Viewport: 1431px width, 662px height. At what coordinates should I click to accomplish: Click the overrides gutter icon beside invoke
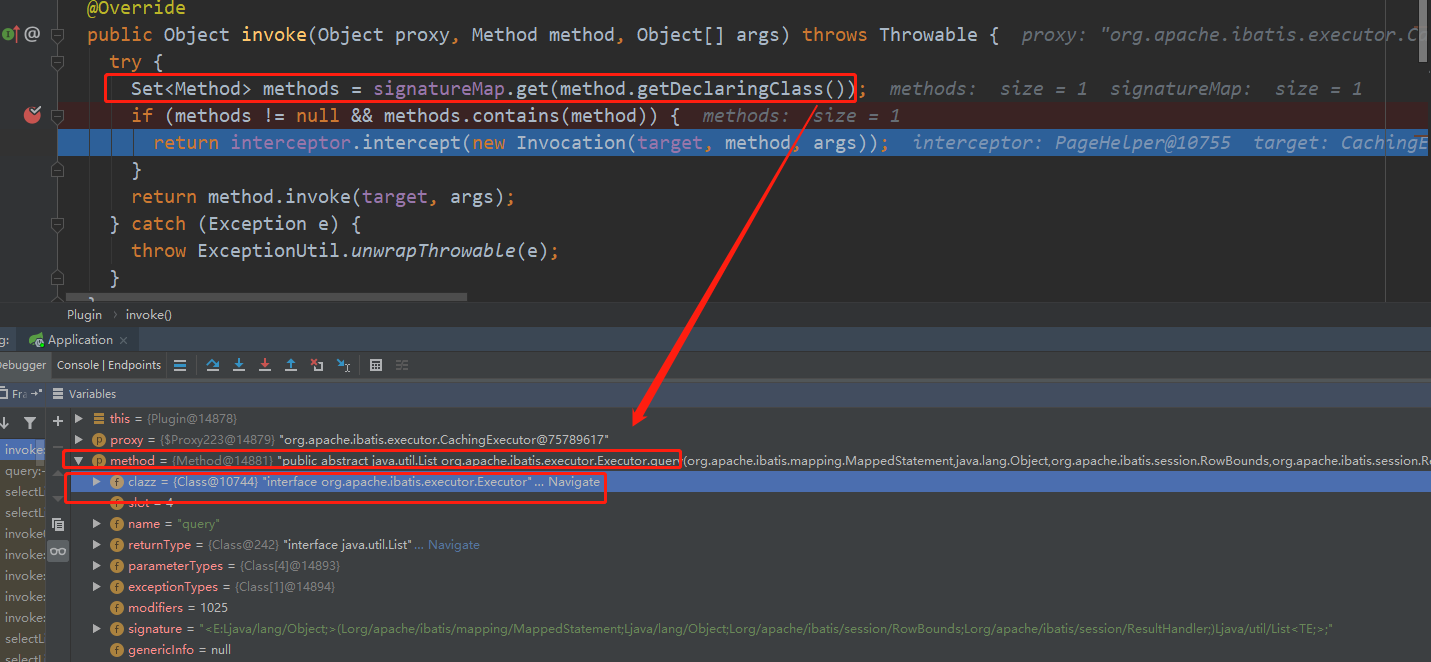coord(10,34)
